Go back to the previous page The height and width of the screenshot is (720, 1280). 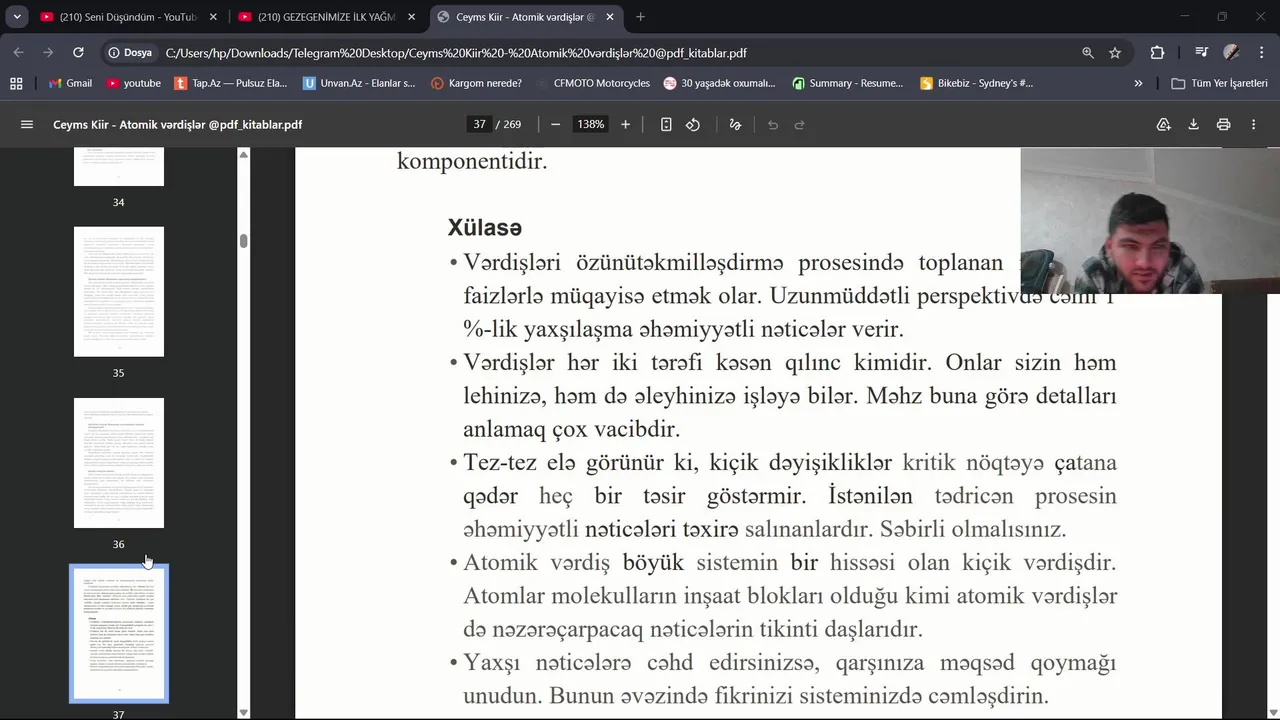pos(19,53)
